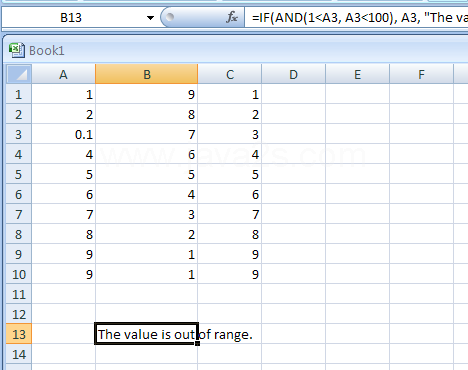Screen dimensions: 468x370
Task: Click cell A10 containing 9
Action: pos(63,274)
